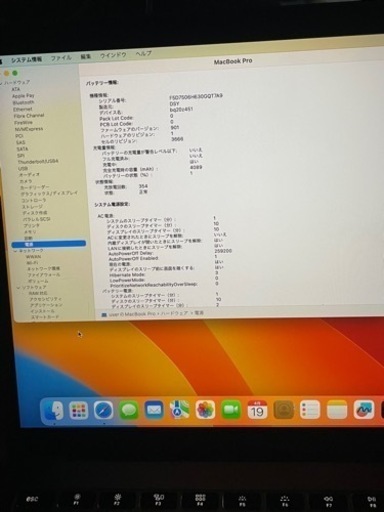Select Apple Pay in the sidebar
Viewport: 384px width, 512px height.
pyautogui.click(x=23, y=96)
